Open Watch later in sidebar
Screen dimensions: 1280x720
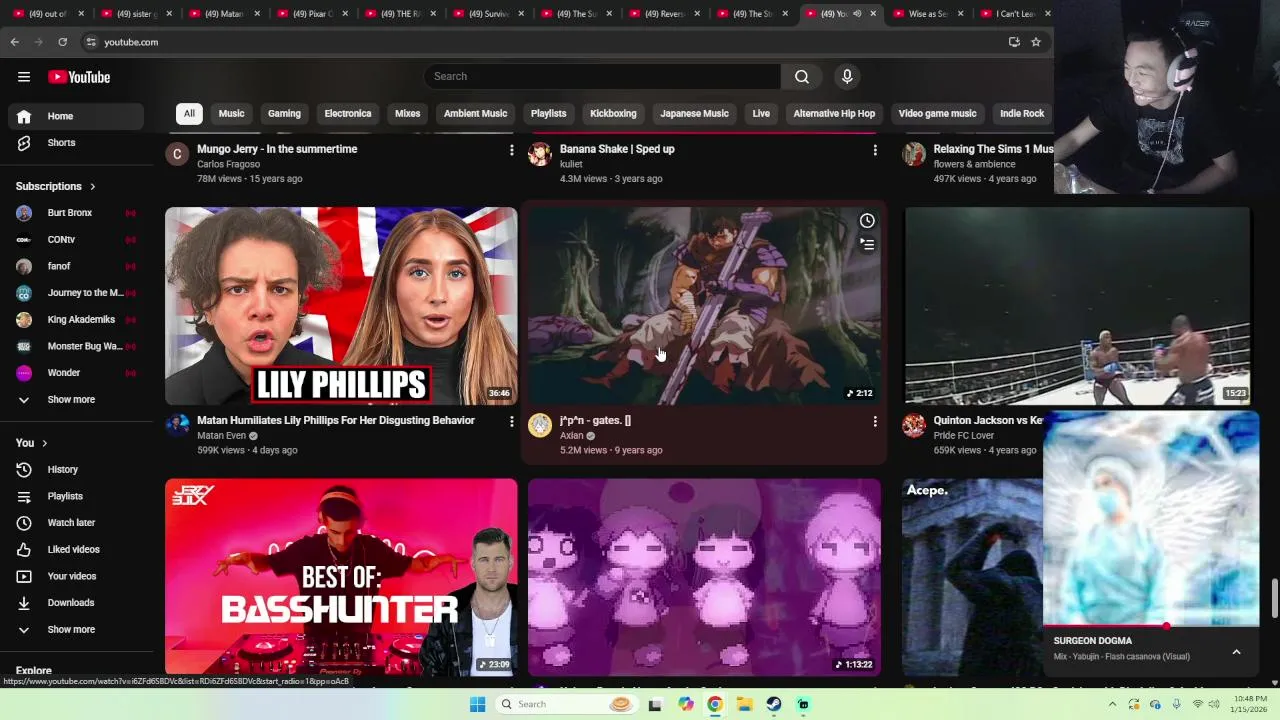point(76,522)
